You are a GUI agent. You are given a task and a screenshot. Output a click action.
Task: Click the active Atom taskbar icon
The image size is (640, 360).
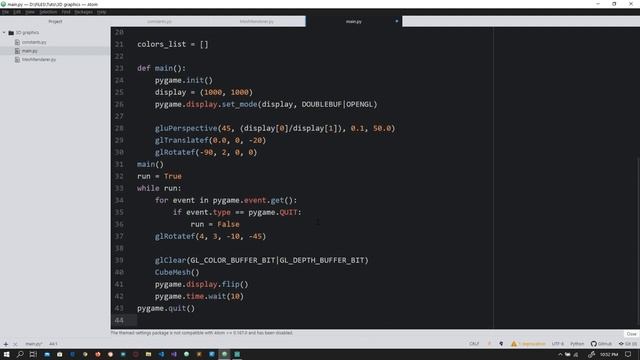coord(224,354)
